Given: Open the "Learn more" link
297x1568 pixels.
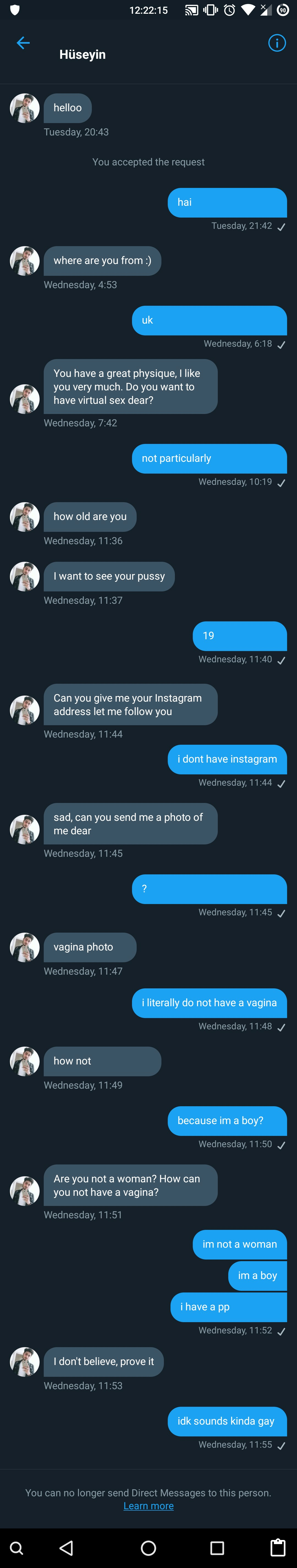Looking at the screenshot, I should (148, 1505).
